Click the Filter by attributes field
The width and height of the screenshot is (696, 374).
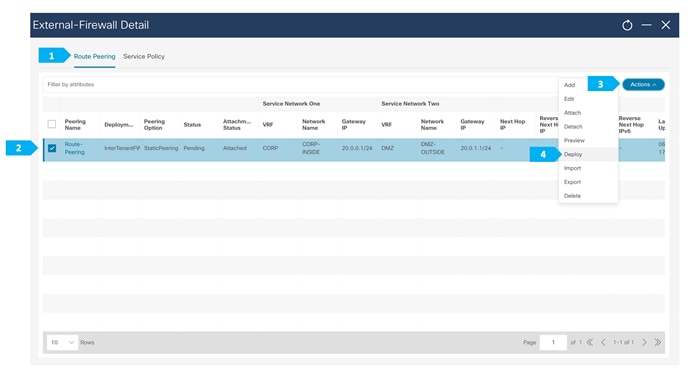click(x=300, y=84)
